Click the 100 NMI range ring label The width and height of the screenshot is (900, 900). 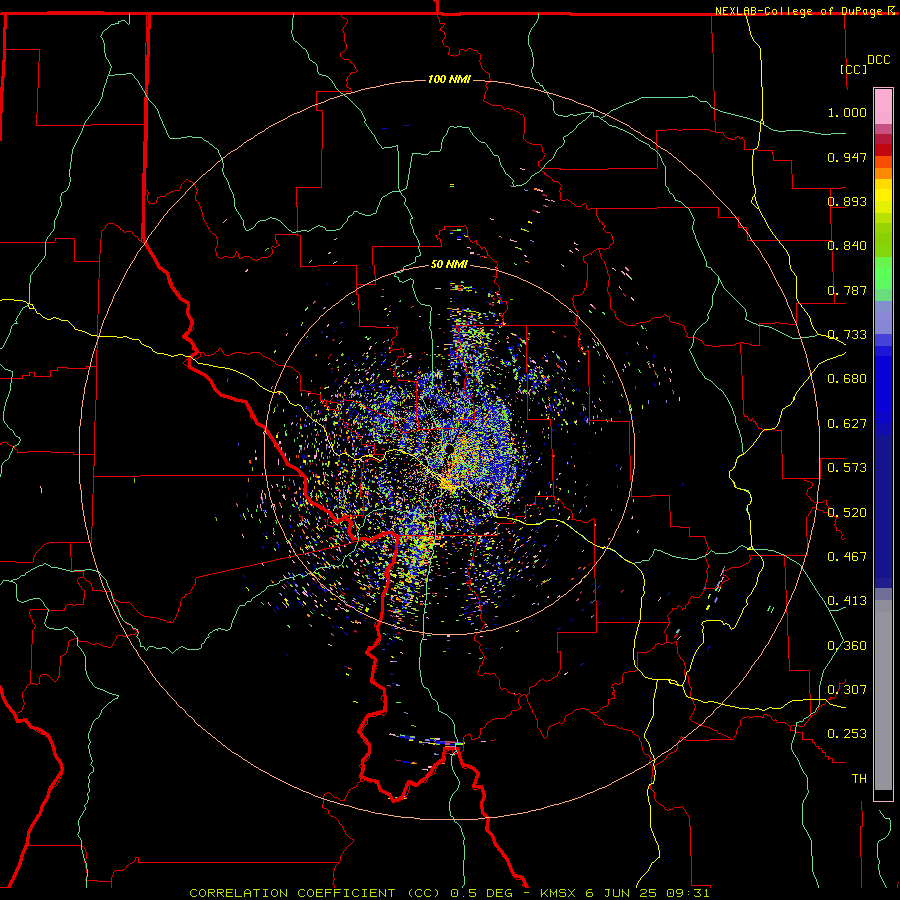(x=449, y=79)
